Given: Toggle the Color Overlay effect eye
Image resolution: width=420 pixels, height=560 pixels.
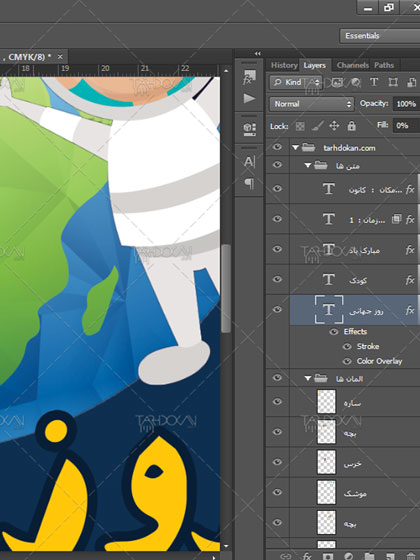Looking at the screenshot, I should pyautogui.click(x=347, y=361).
